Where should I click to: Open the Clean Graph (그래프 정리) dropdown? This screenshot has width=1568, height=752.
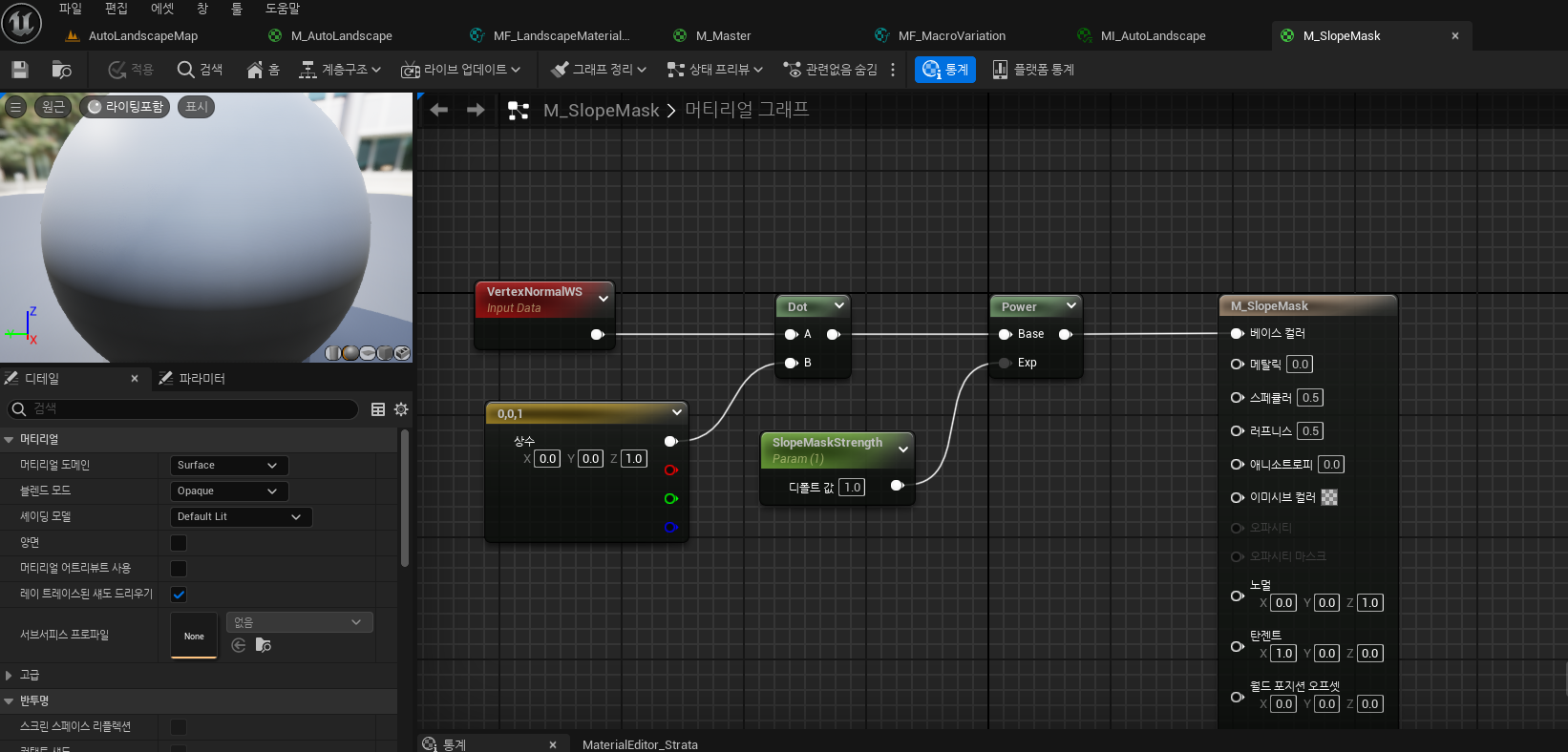[x=599, y=70]
